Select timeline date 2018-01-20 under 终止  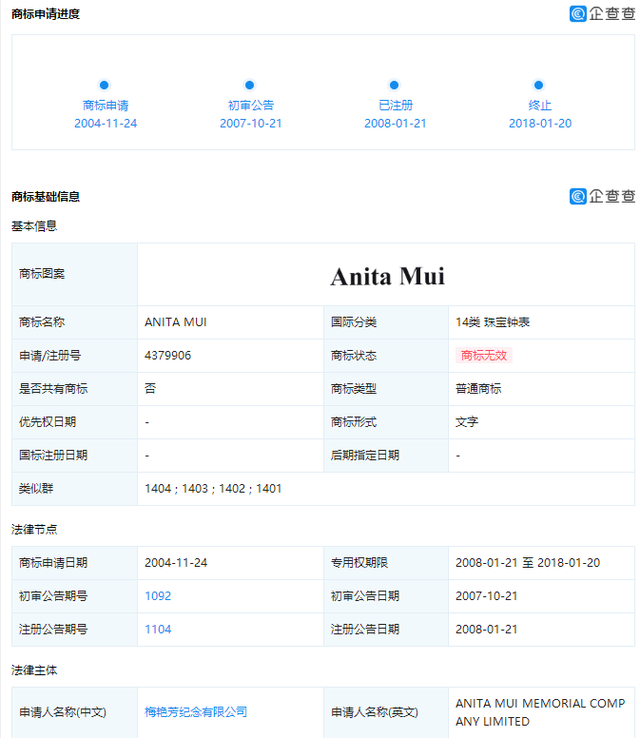[540, 123]
